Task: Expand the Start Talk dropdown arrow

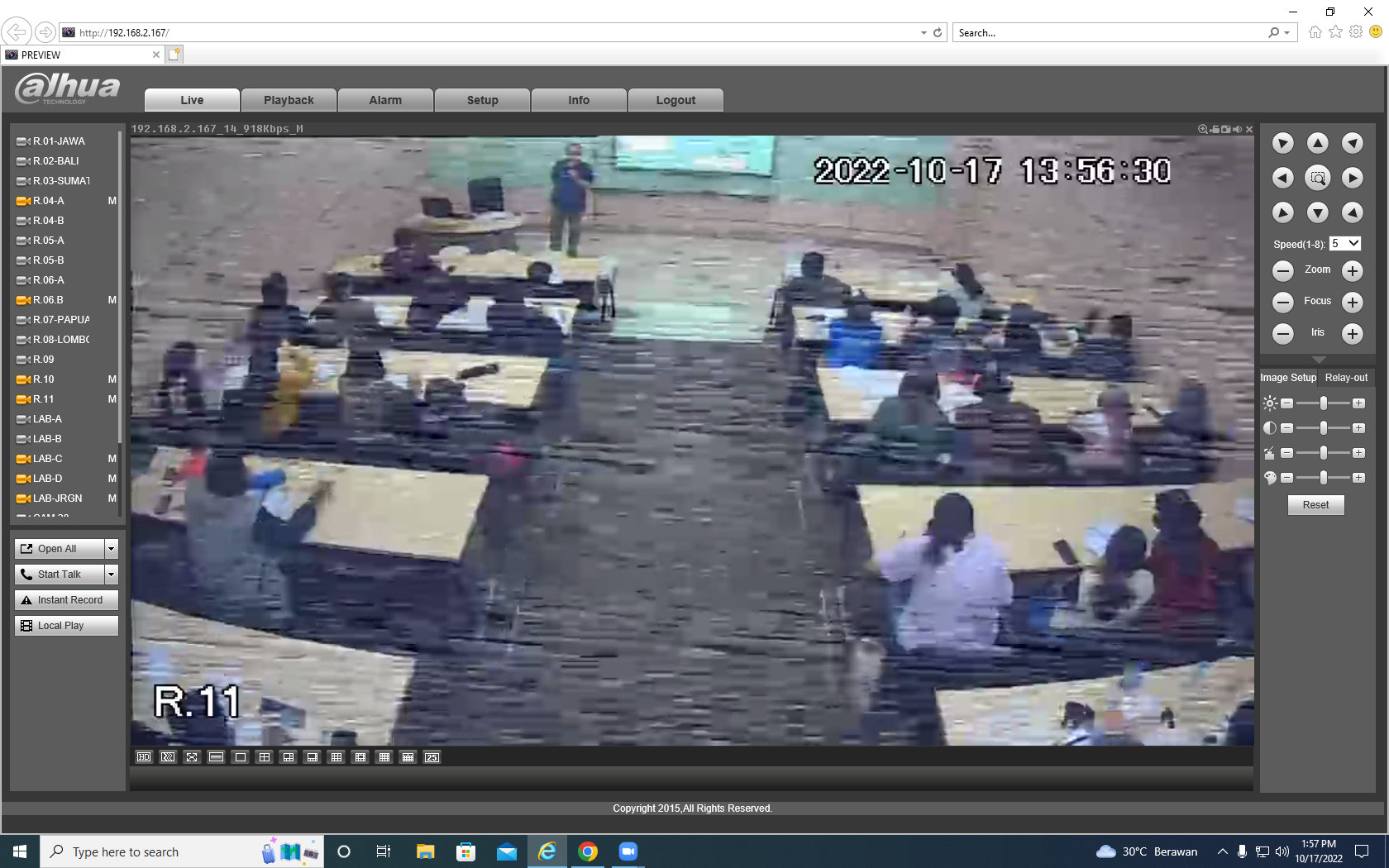Action: [112, 575]
